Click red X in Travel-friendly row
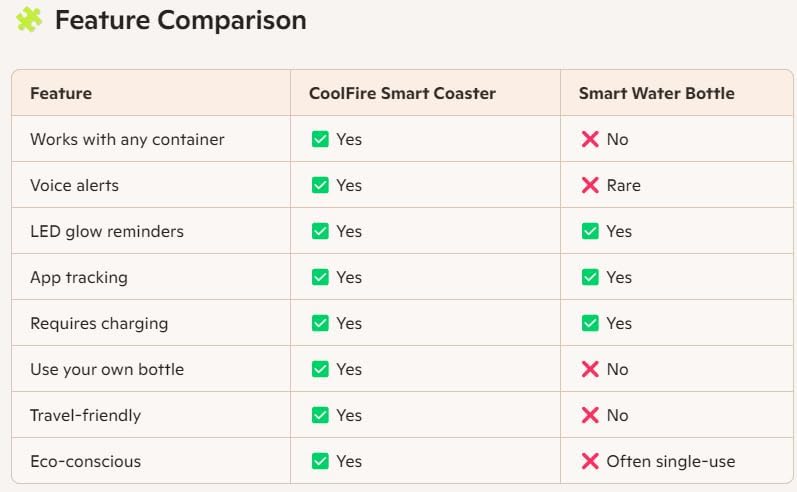The height and width of the screenshot is (492, 797). (x=590, y=415)
